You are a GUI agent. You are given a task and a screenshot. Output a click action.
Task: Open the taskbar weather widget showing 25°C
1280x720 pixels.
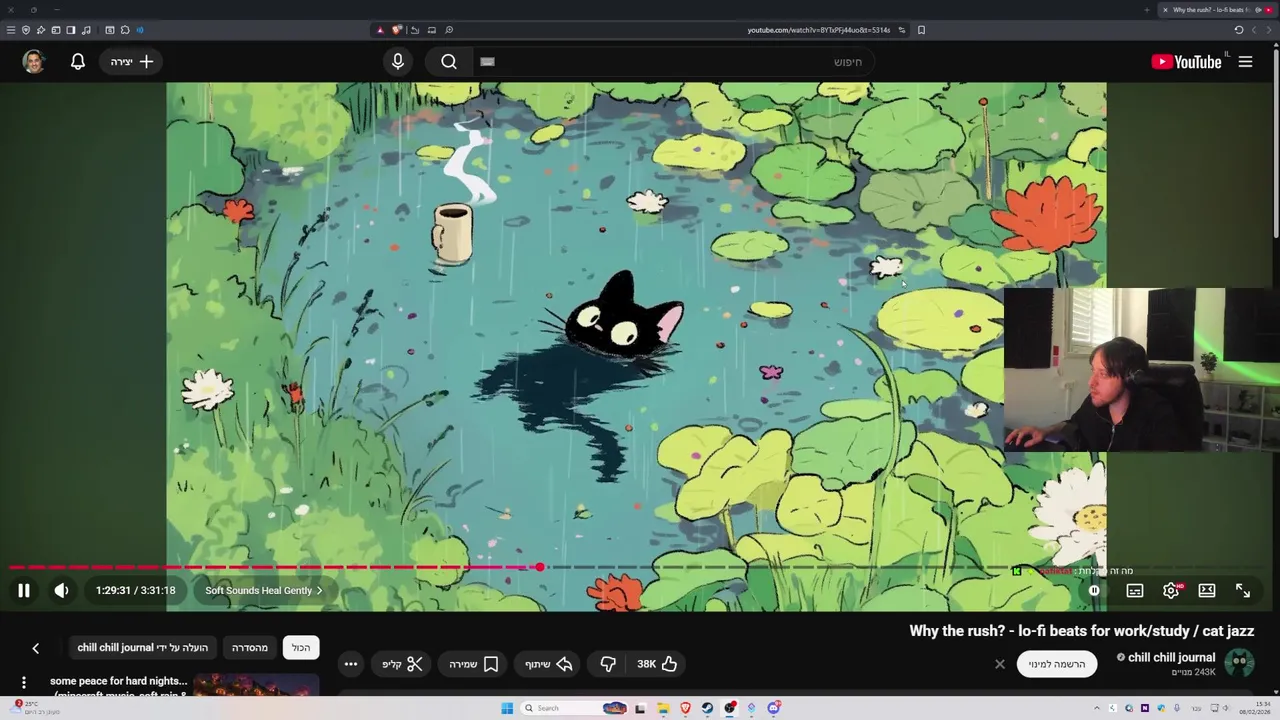(x=34, y=708)
